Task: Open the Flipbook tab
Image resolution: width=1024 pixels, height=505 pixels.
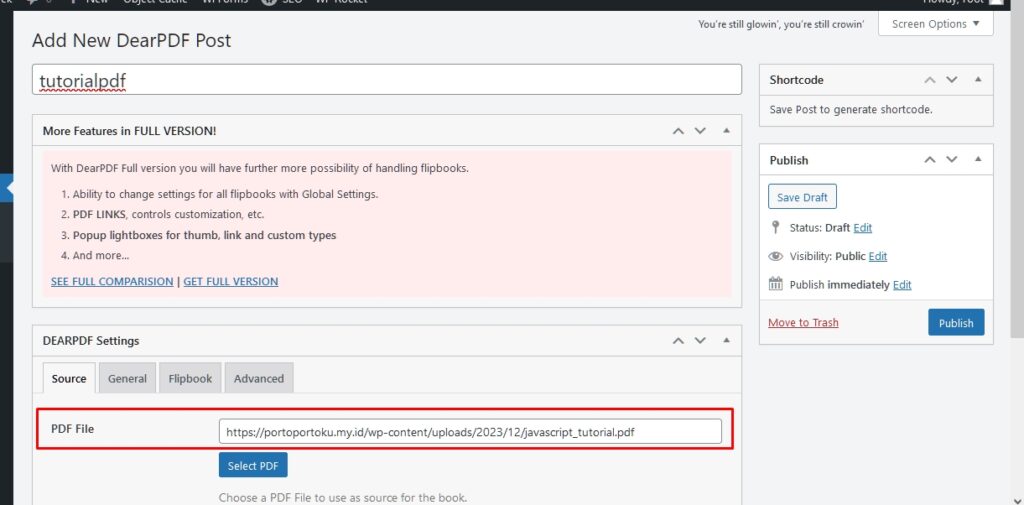Action: pos(190,378)
